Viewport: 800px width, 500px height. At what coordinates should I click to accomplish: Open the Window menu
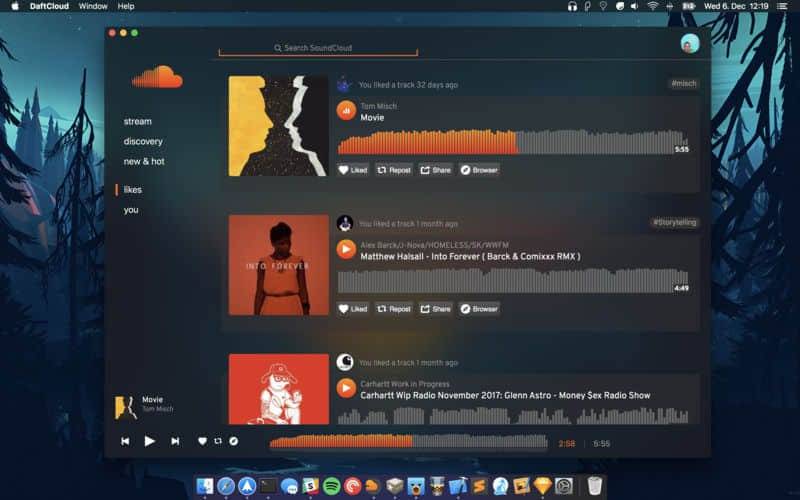(x=93, y=6)
